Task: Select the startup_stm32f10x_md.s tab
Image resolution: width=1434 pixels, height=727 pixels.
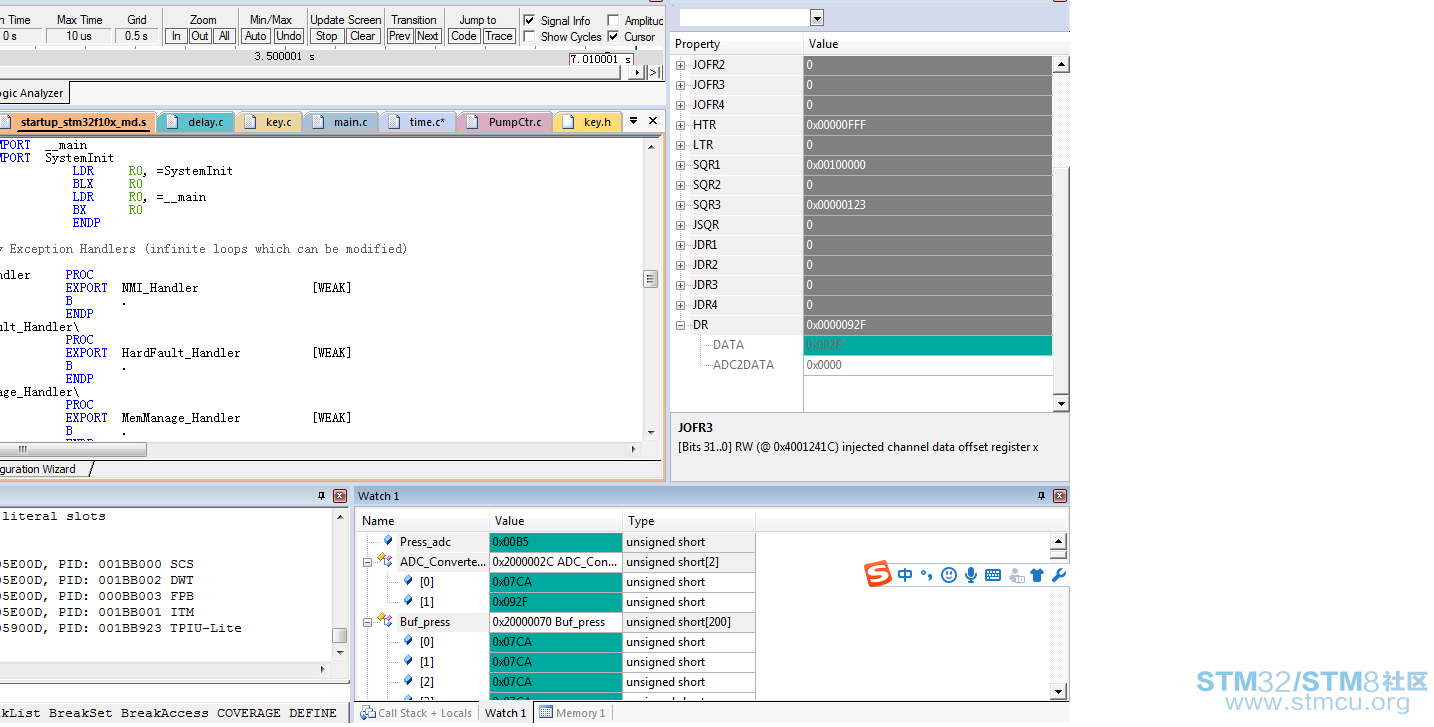Action: [76, 122]
